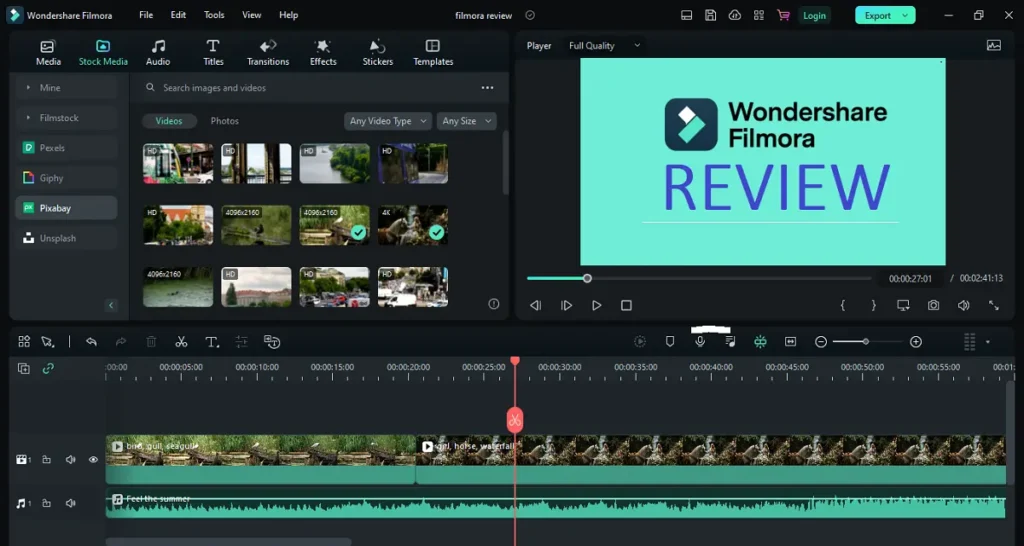Save the project with the floppy icon
The image size is (1024, 546).
pos(711,16)
